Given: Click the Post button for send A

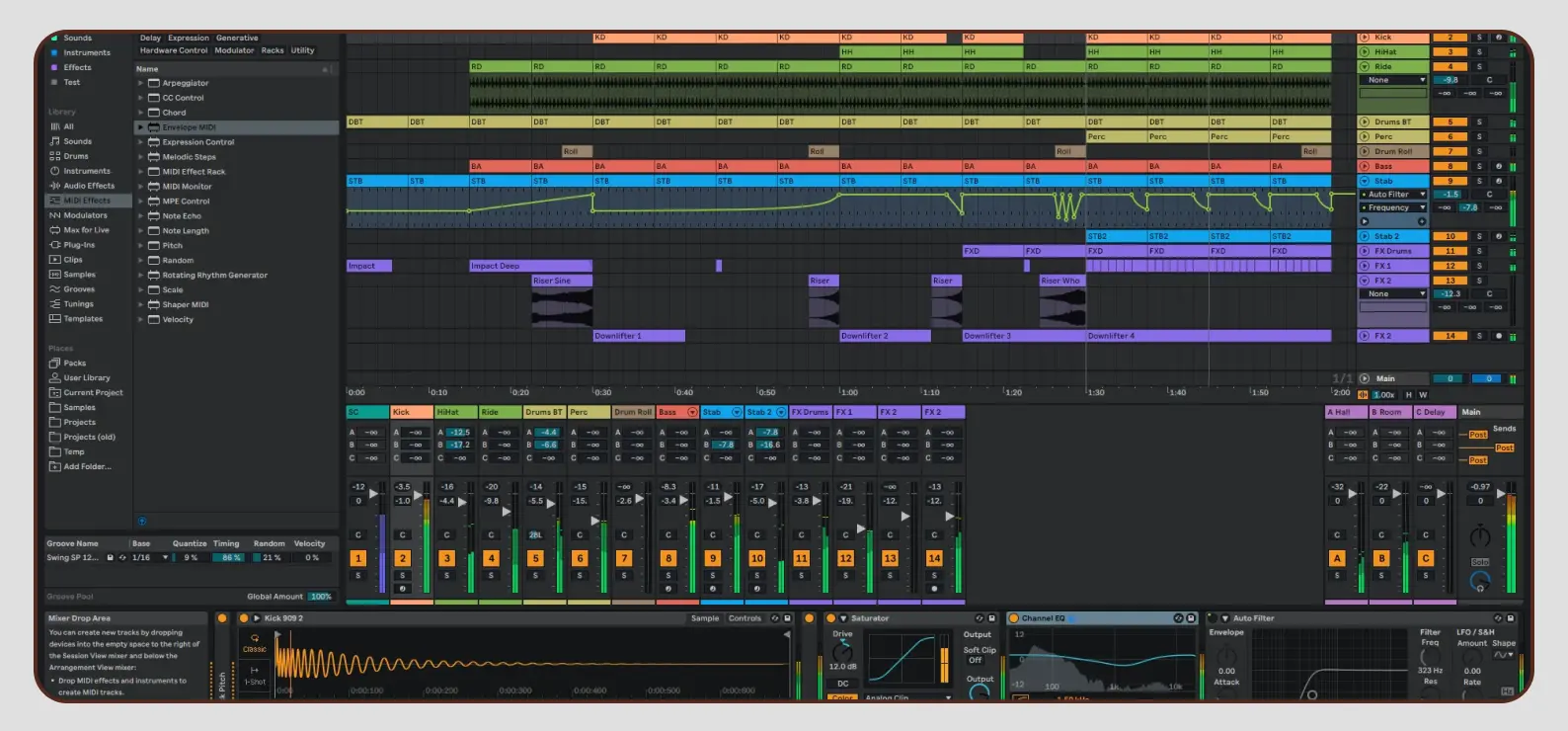Looking at the screenshot, I should point(1477,435).
